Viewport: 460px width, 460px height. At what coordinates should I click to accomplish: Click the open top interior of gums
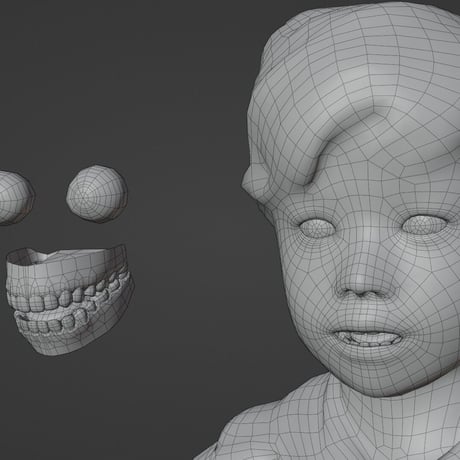[x=50, y=256]
